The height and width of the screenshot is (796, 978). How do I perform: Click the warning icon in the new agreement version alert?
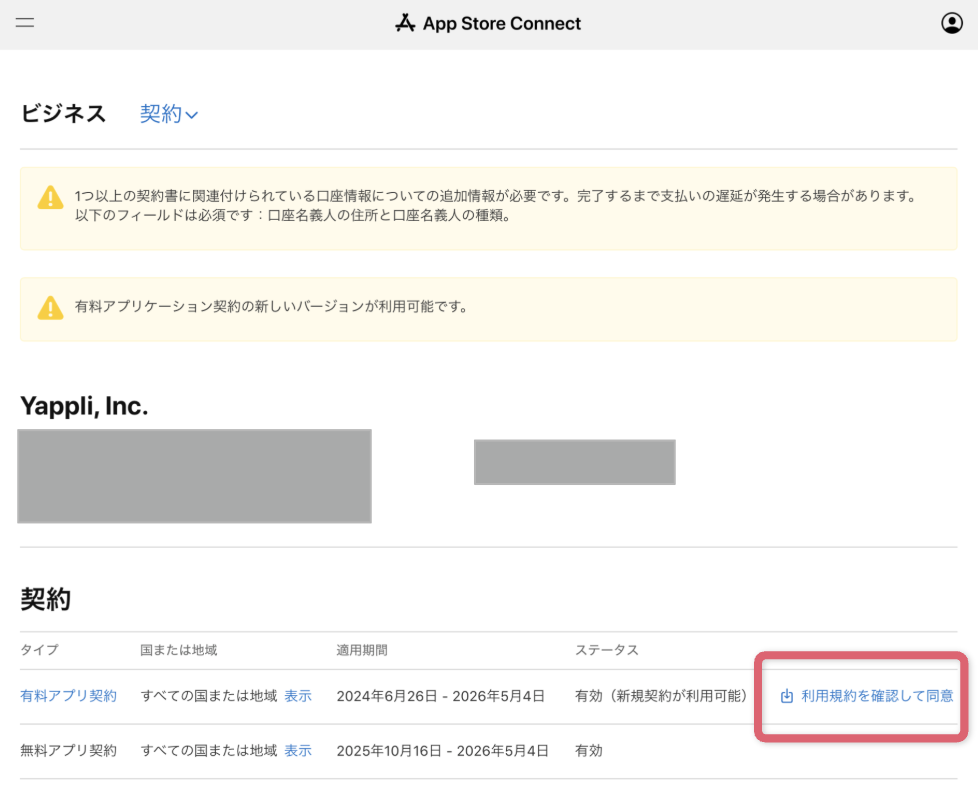51,308
